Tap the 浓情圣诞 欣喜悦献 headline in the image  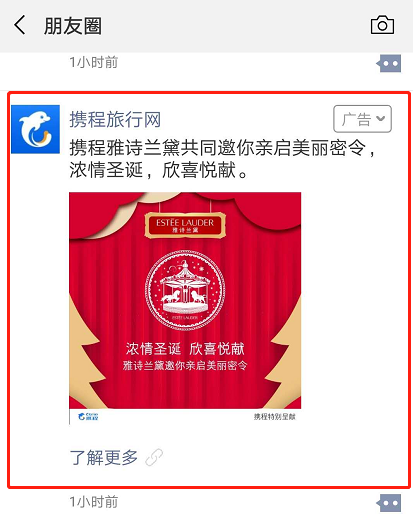click(185, 349)
